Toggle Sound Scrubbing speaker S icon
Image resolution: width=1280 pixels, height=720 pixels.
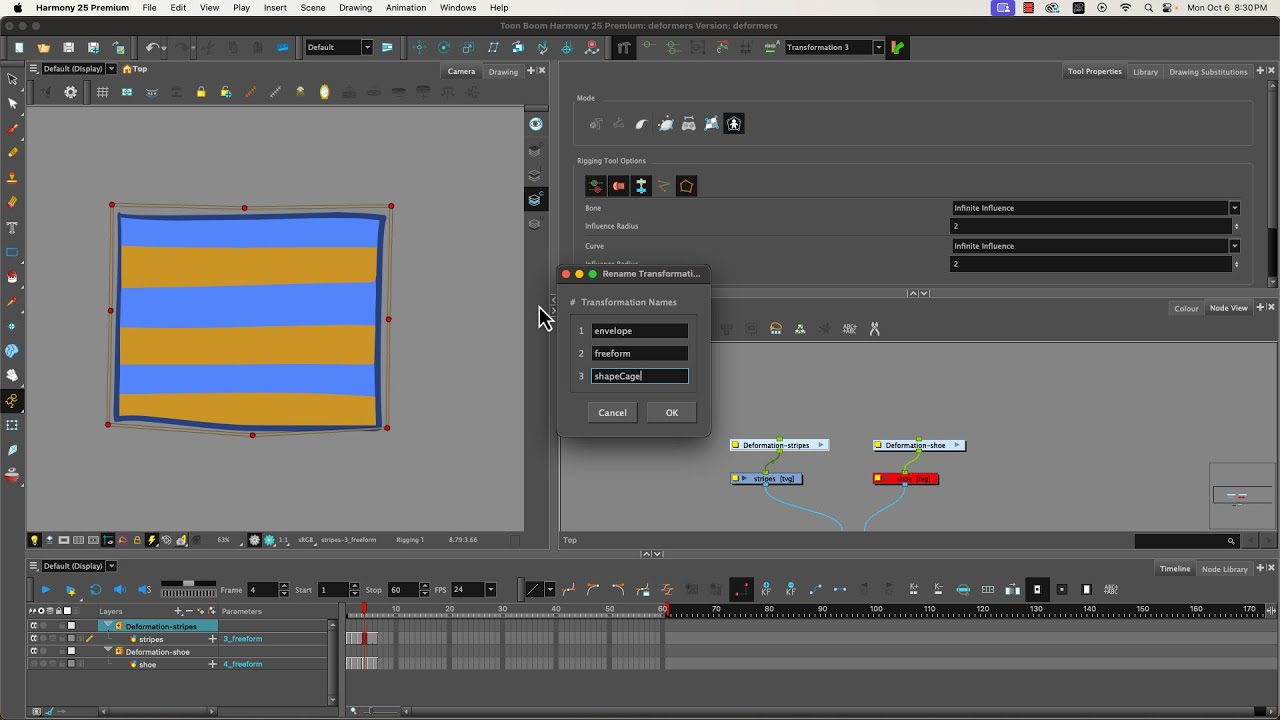tap(144, 590)
